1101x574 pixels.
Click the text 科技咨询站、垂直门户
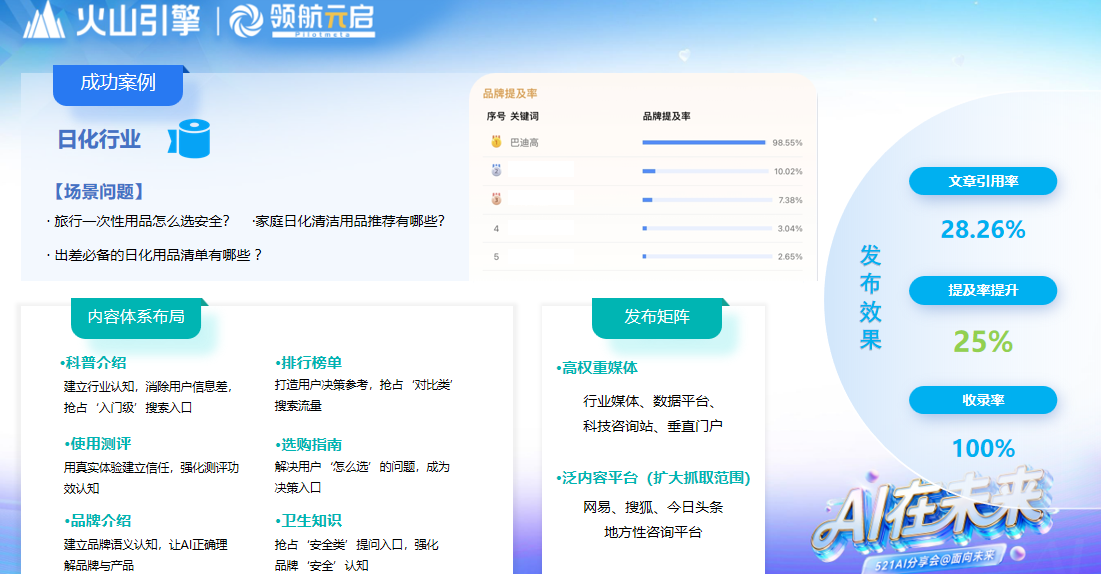(x=653, y=426)
